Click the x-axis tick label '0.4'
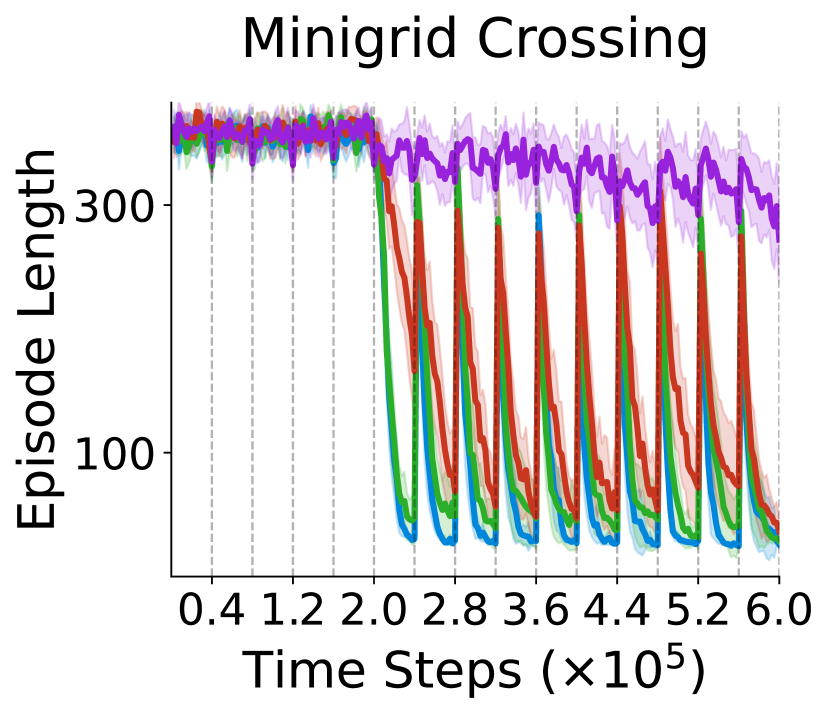 211,610
